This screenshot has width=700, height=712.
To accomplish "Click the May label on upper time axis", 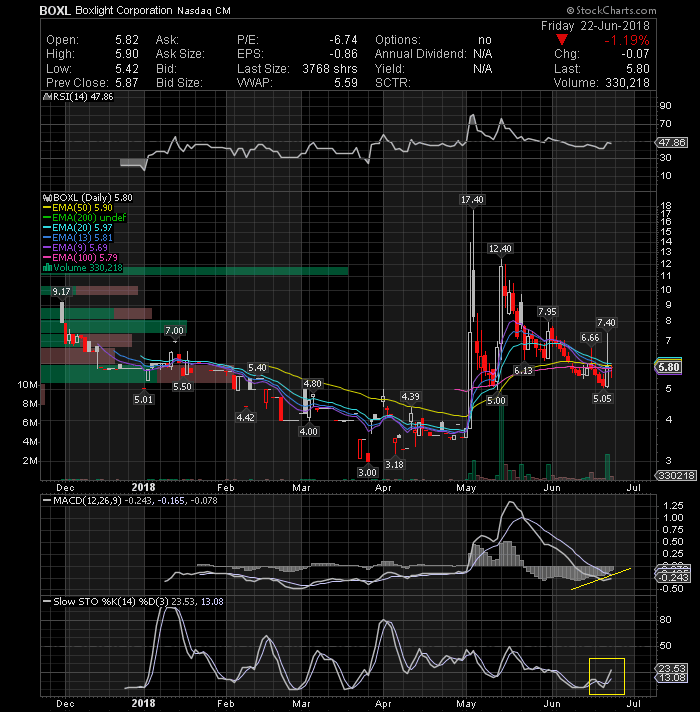I will [x=466, y=488].
